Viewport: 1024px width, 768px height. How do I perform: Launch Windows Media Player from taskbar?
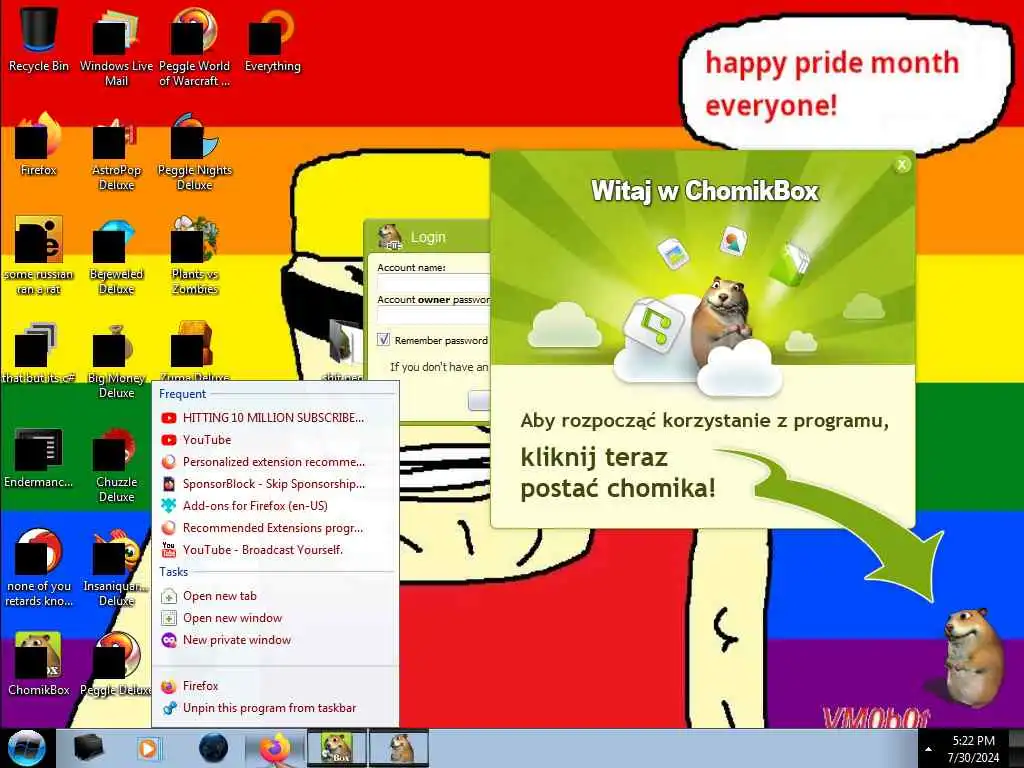(x=148, y=748)
